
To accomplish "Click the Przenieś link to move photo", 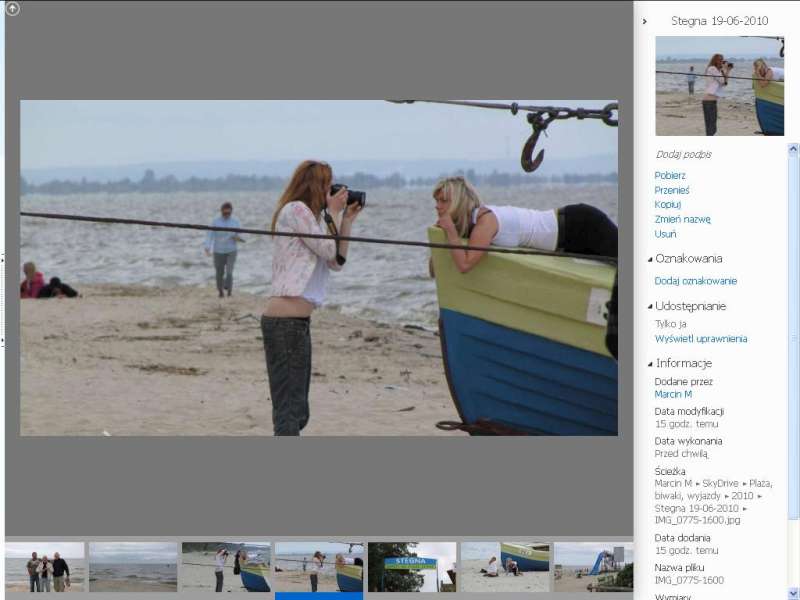I will pos(672,190).
